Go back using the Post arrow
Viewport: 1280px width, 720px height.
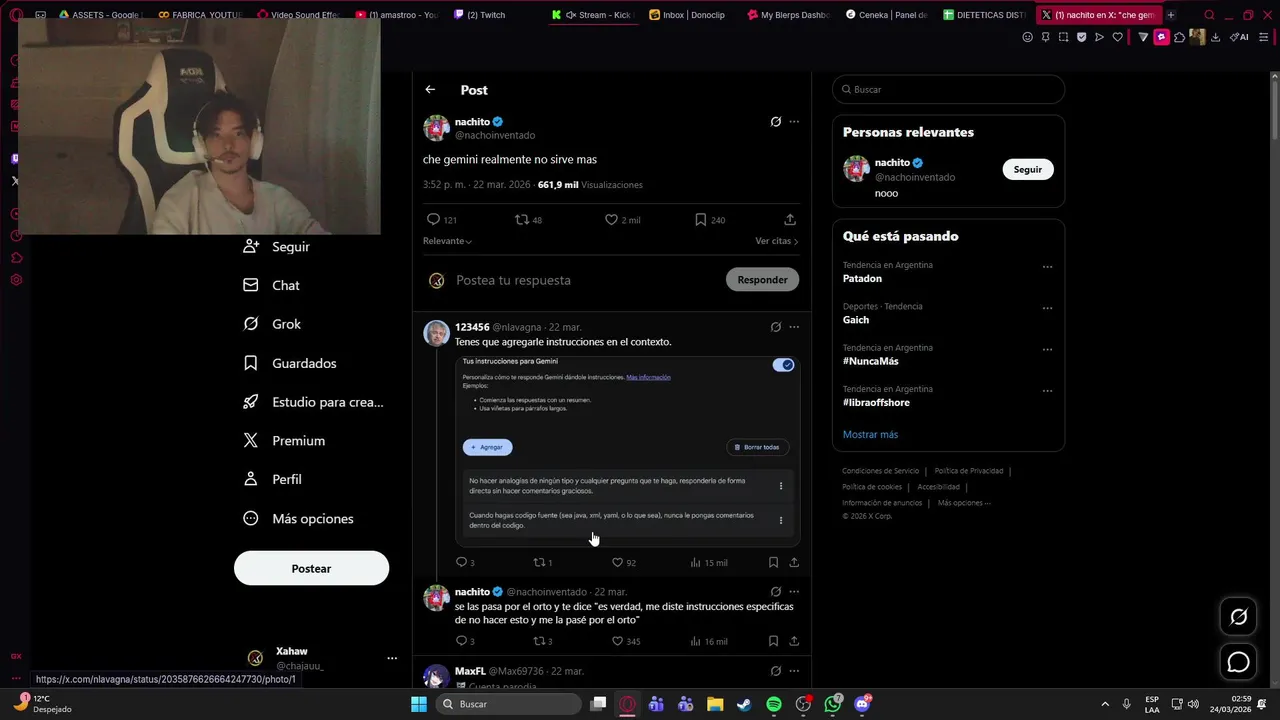click(430, 89)
